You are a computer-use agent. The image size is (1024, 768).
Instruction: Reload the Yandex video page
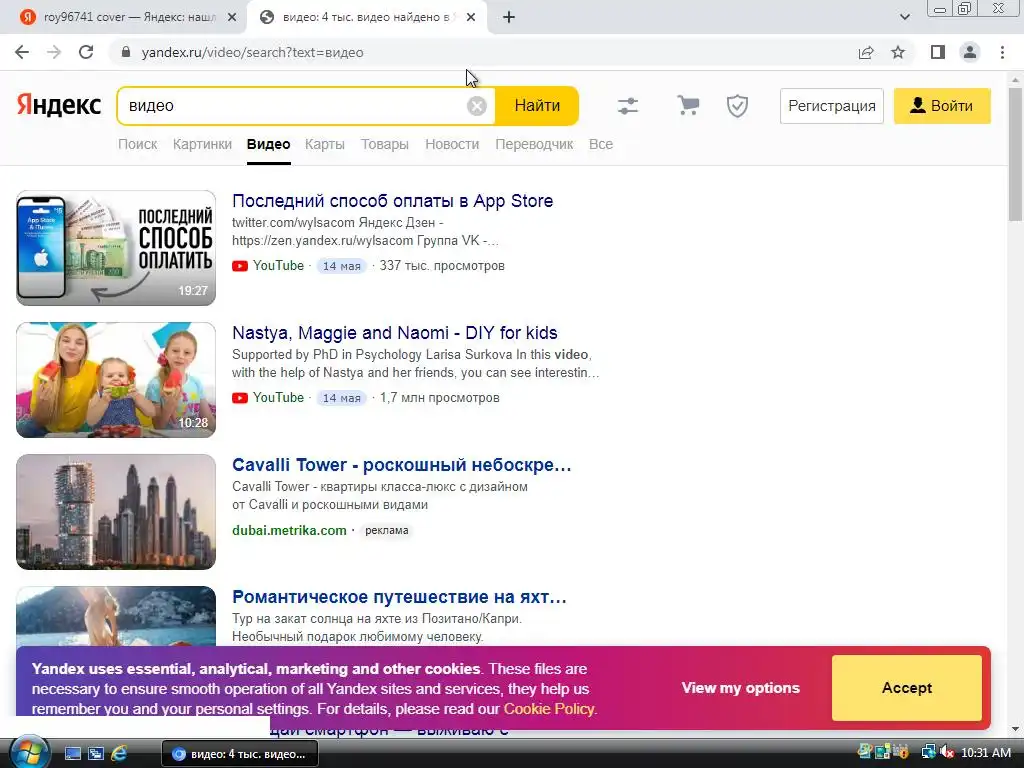[x=86, y=52]
